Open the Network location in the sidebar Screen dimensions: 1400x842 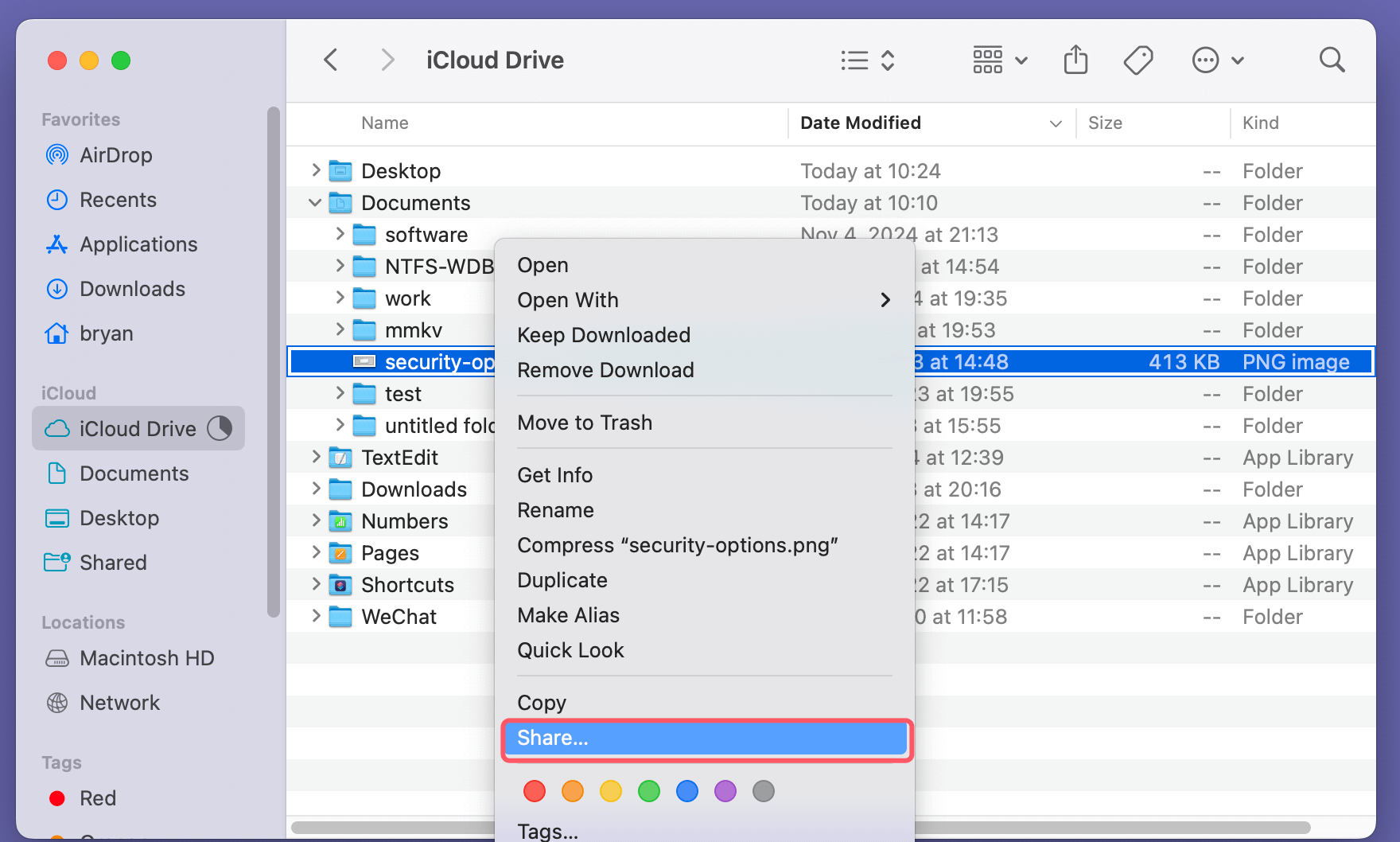coord(120,703)
